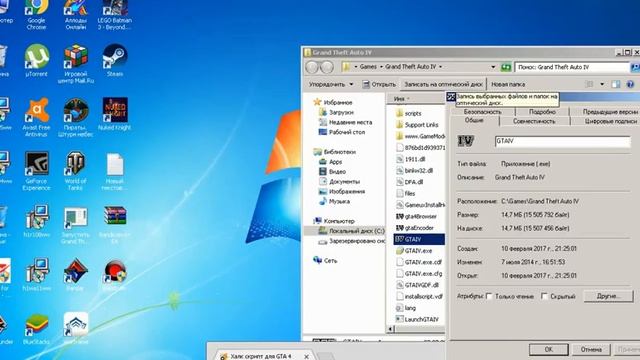This screenshot has height=360, width=640.
Task: Enable the Только чтение checkbox
Action: tap(489, 296)
